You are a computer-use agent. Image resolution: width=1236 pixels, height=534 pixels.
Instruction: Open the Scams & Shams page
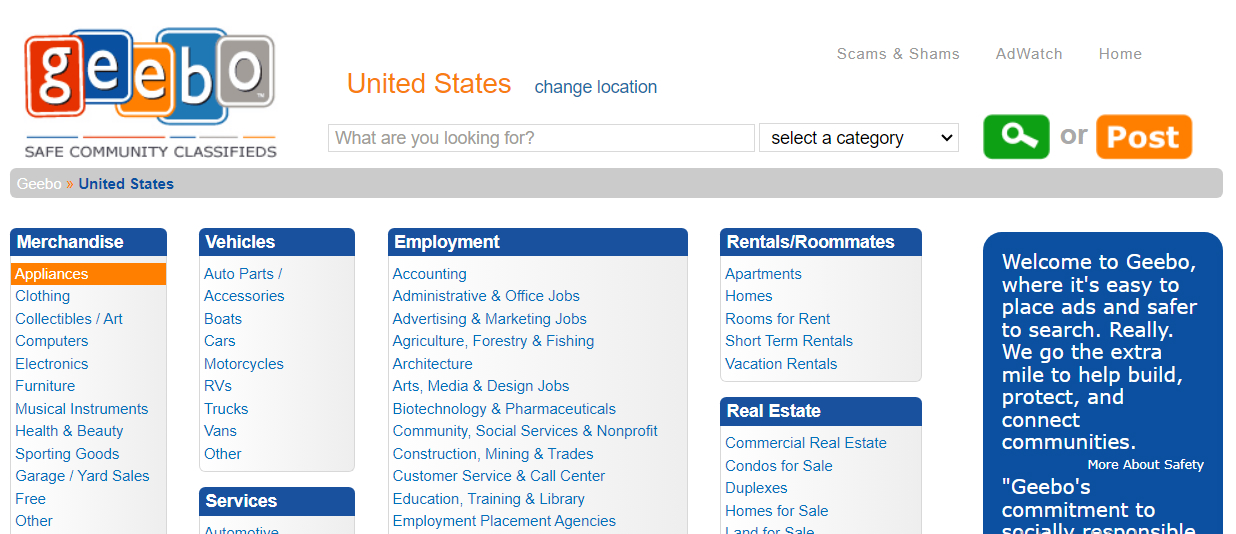coord(898,54)
